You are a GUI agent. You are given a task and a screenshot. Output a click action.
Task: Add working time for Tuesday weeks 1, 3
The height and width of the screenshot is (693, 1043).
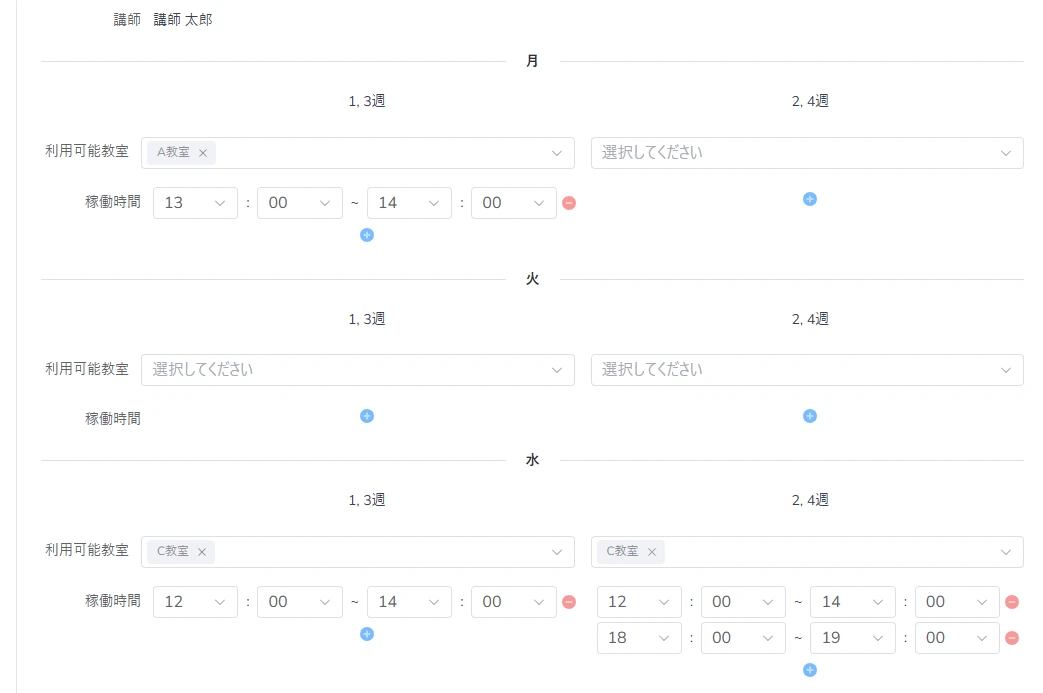367,416
